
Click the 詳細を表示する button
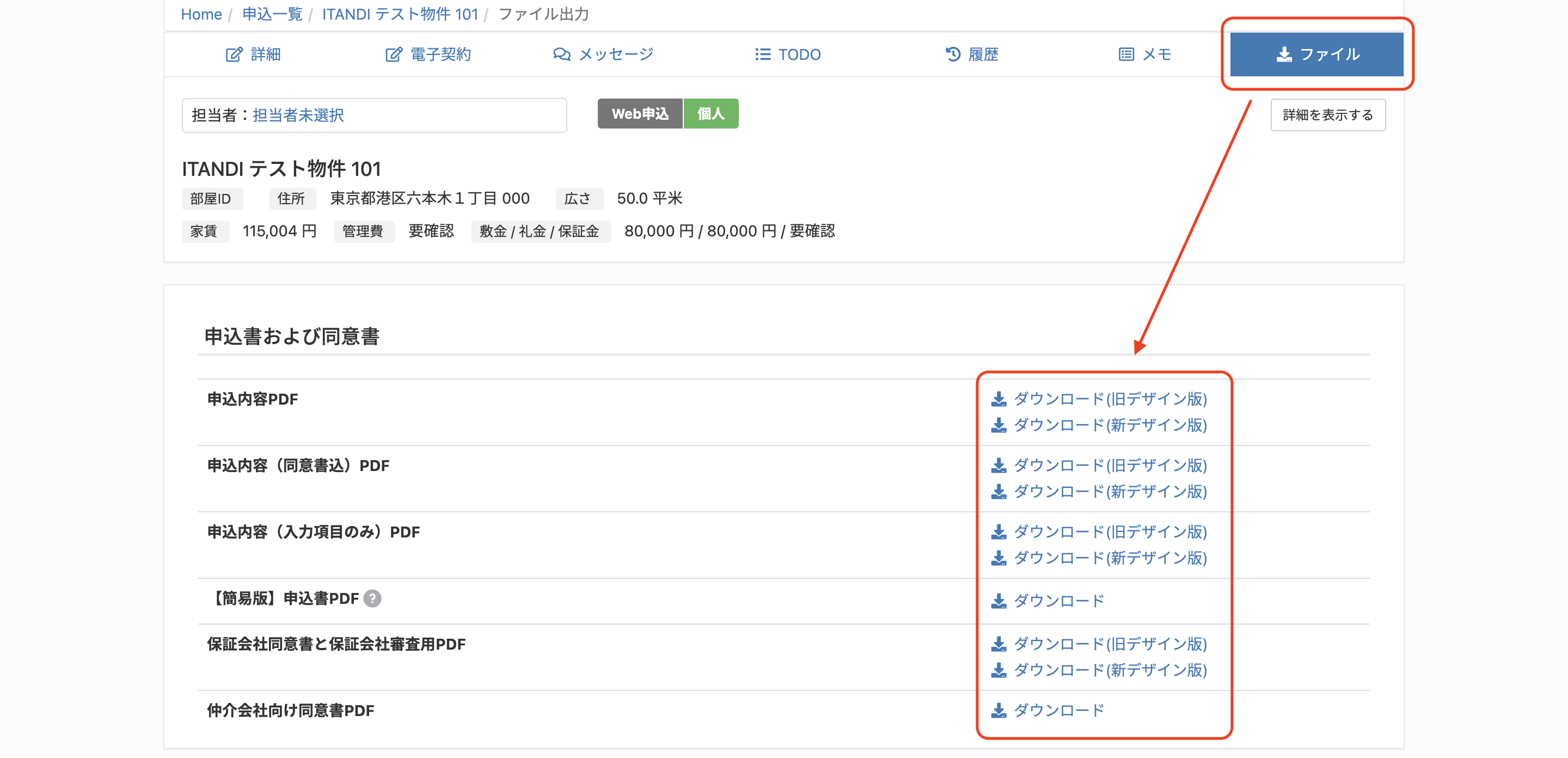click(1327, 114)
